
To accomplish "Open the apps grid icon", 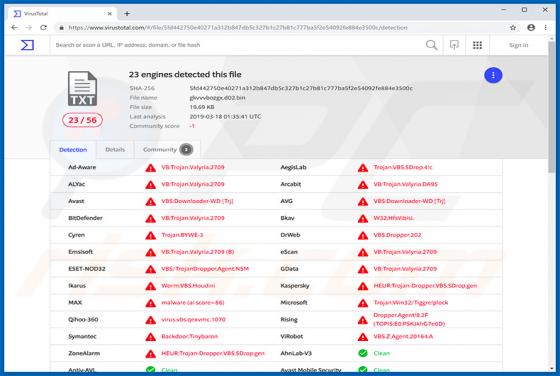I will pos(478,45).
